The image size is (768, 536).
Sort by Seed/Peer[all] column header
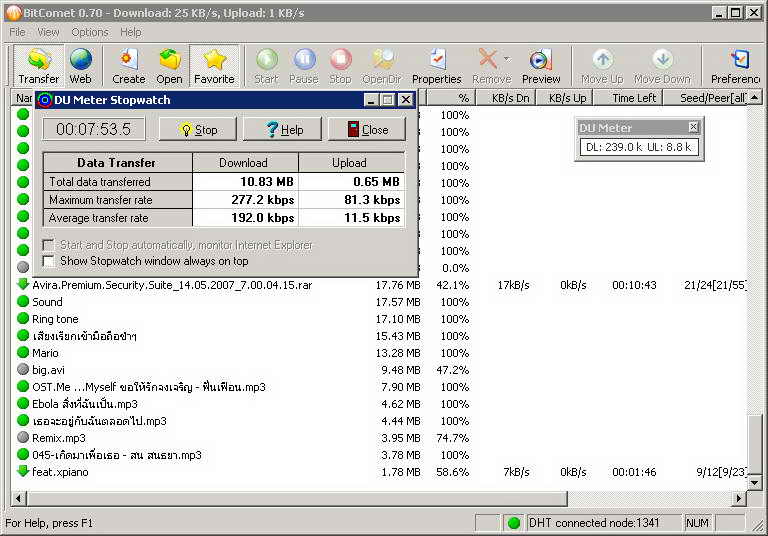click(705, 98)
